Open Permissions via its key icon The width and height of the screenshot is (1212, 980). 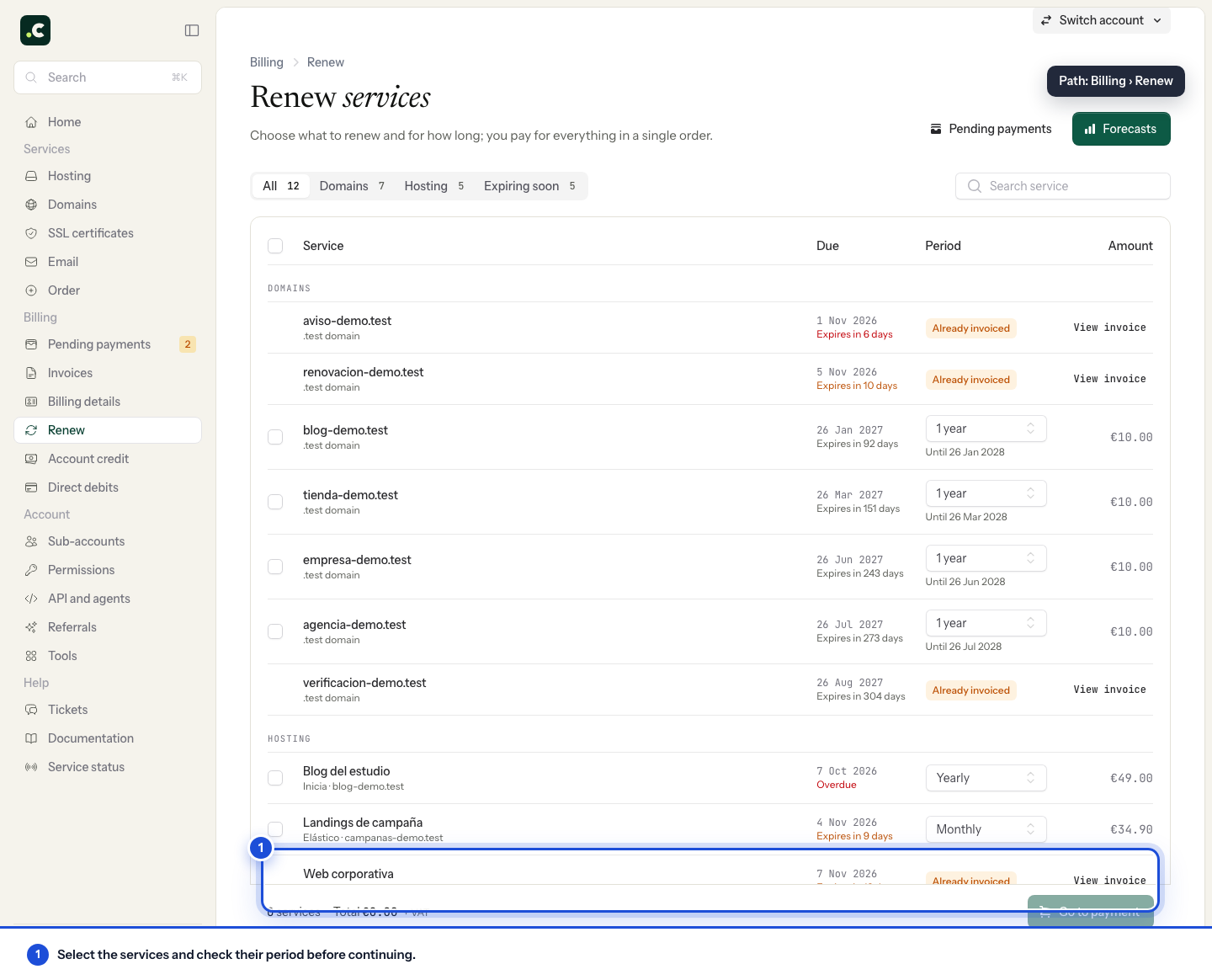pyautogui.click(x=31, y=570)
